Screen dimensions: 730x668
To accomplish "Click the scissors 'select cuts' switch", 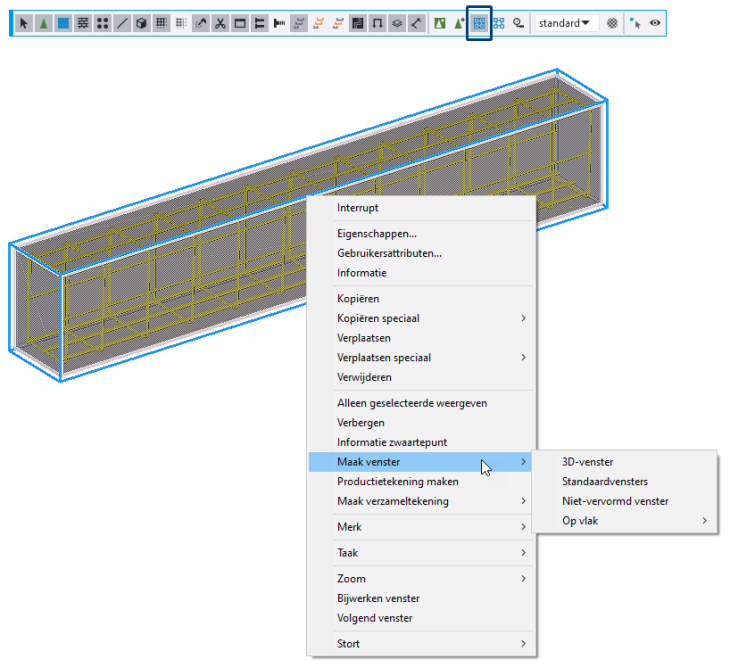I will 220,23.
